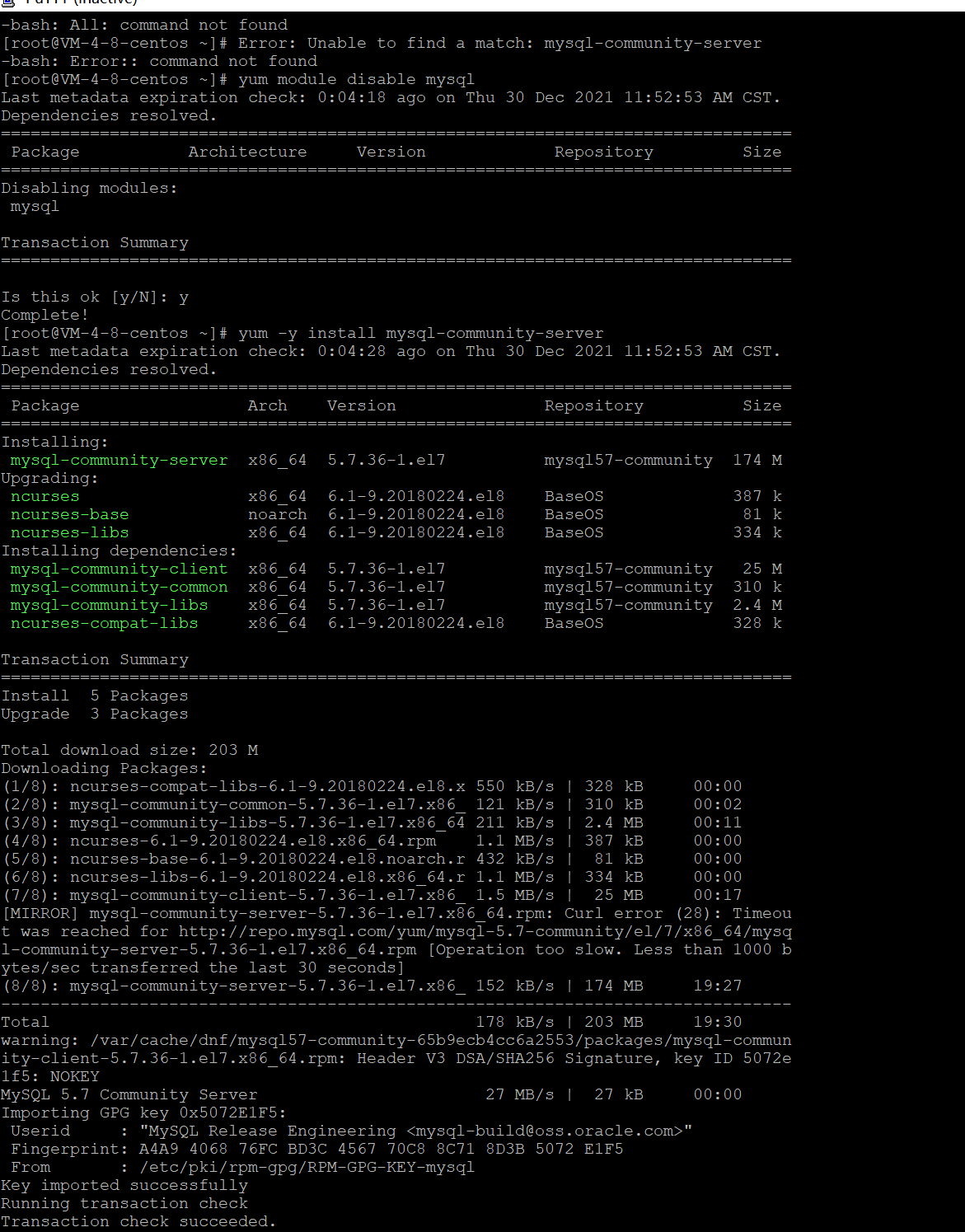
Task: Click the green 'ncurses-compat-libs' package name
Action: point(104,624)
